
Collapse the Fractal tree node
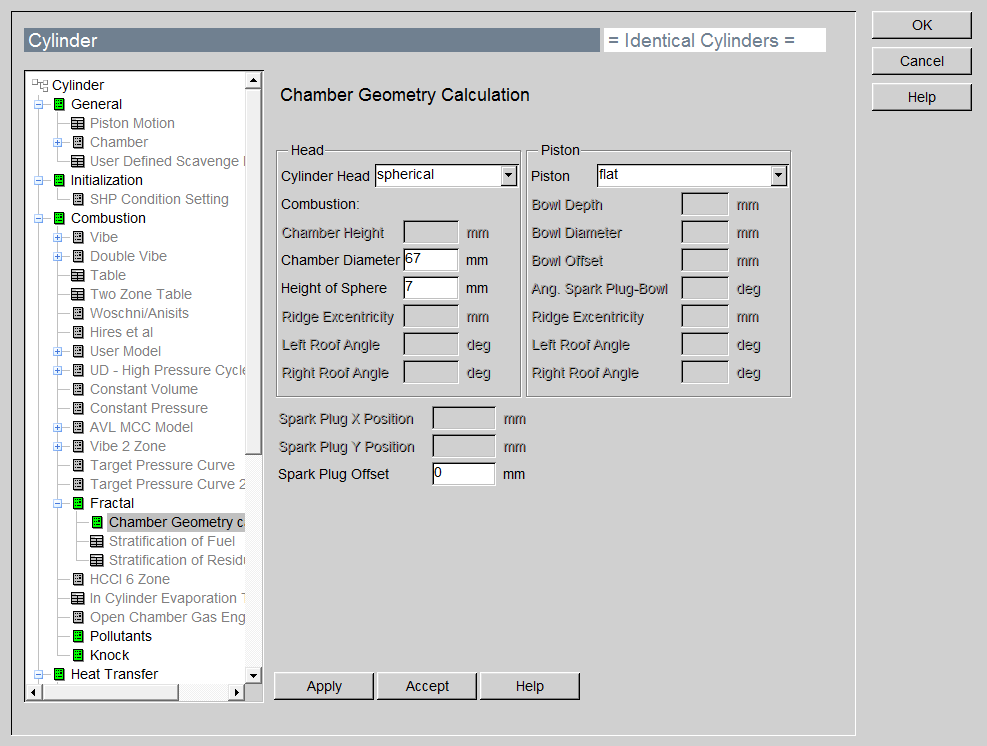tap(57, 503)
